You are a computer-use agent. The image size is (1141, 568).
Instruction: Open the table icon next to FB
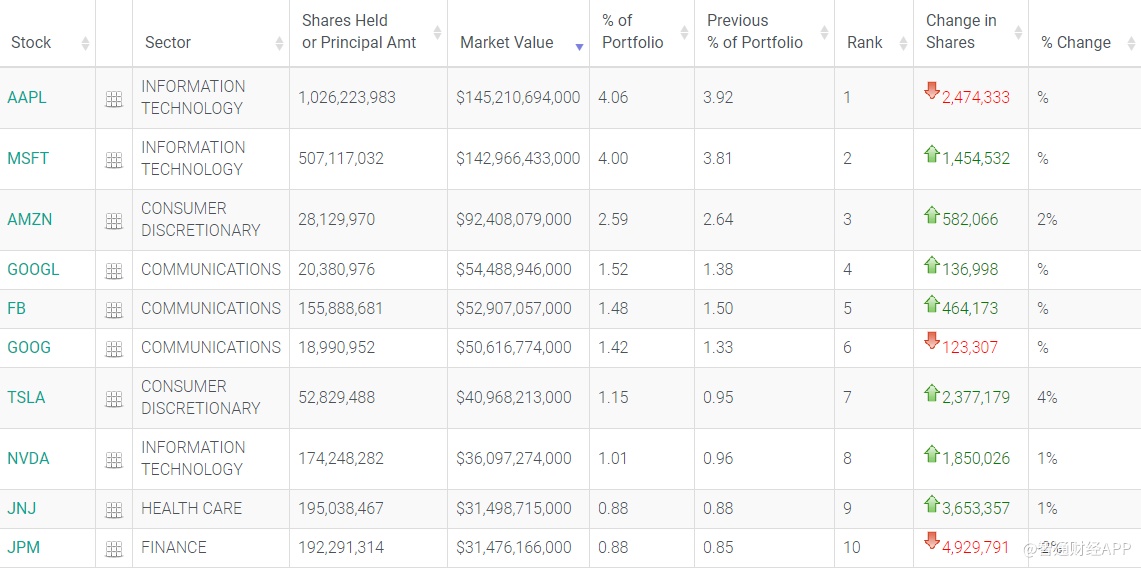pyautogui.click(x=114, y=310)
